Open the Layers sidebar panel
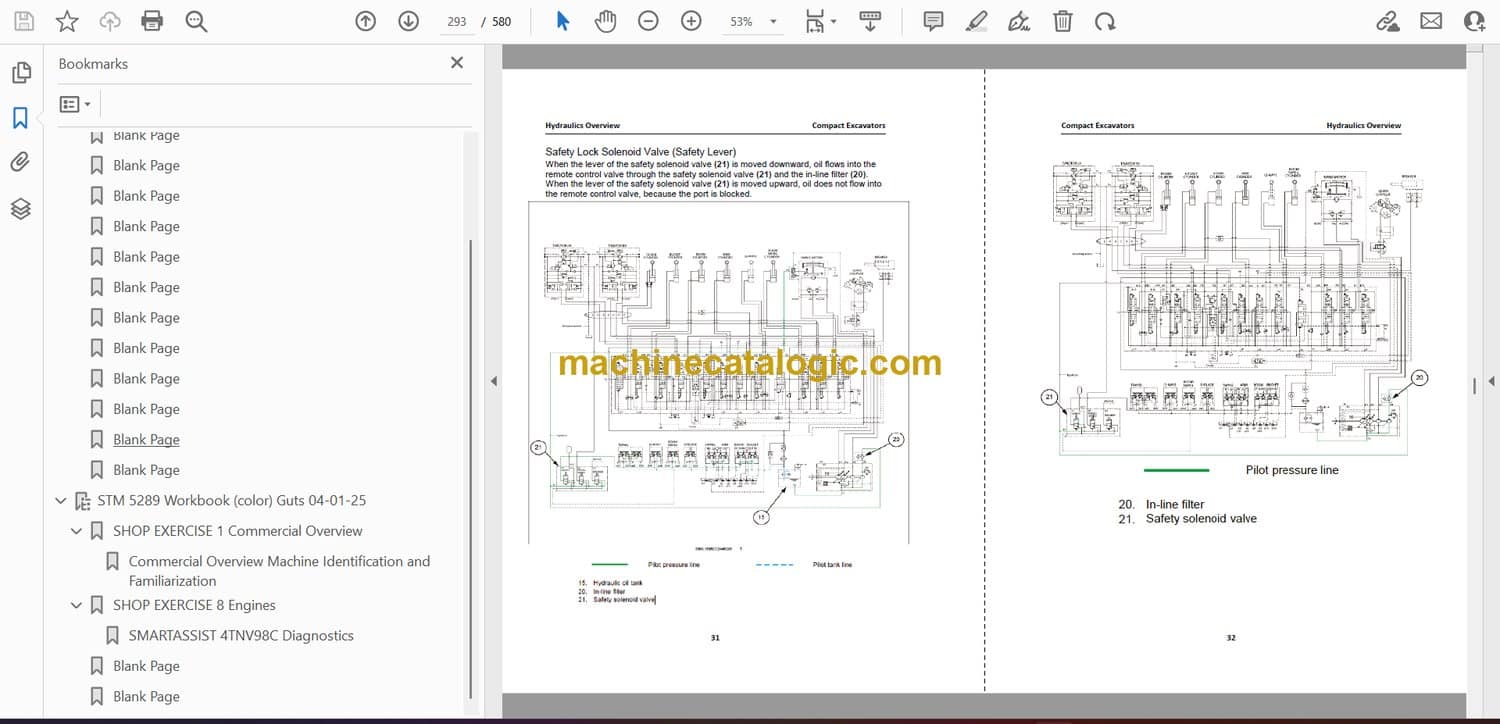Image resolution: width=1500 pixels, height=724 pixels. [21, 208]
